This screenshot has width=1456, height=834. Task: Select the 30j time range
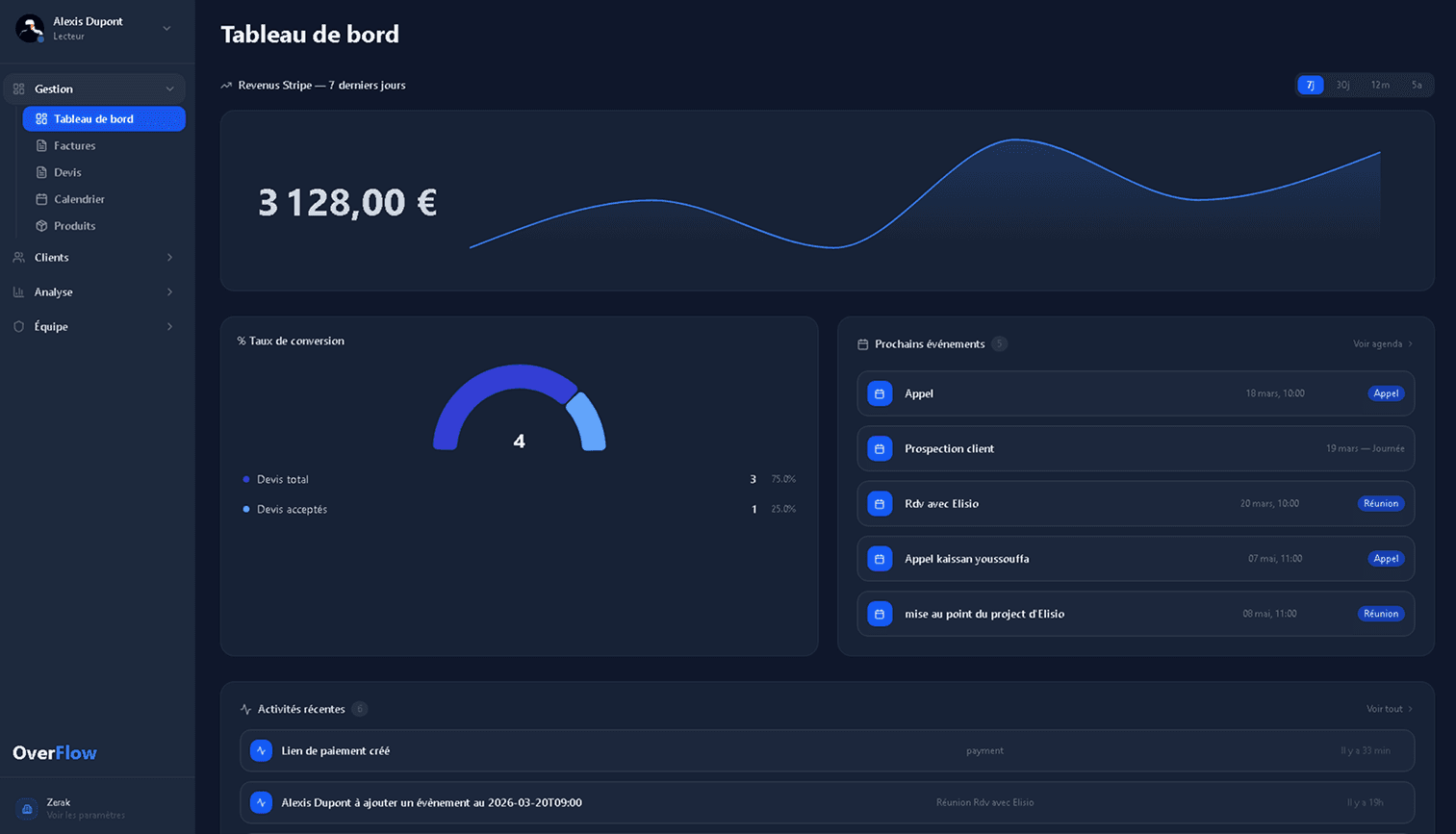(1342, 85)
